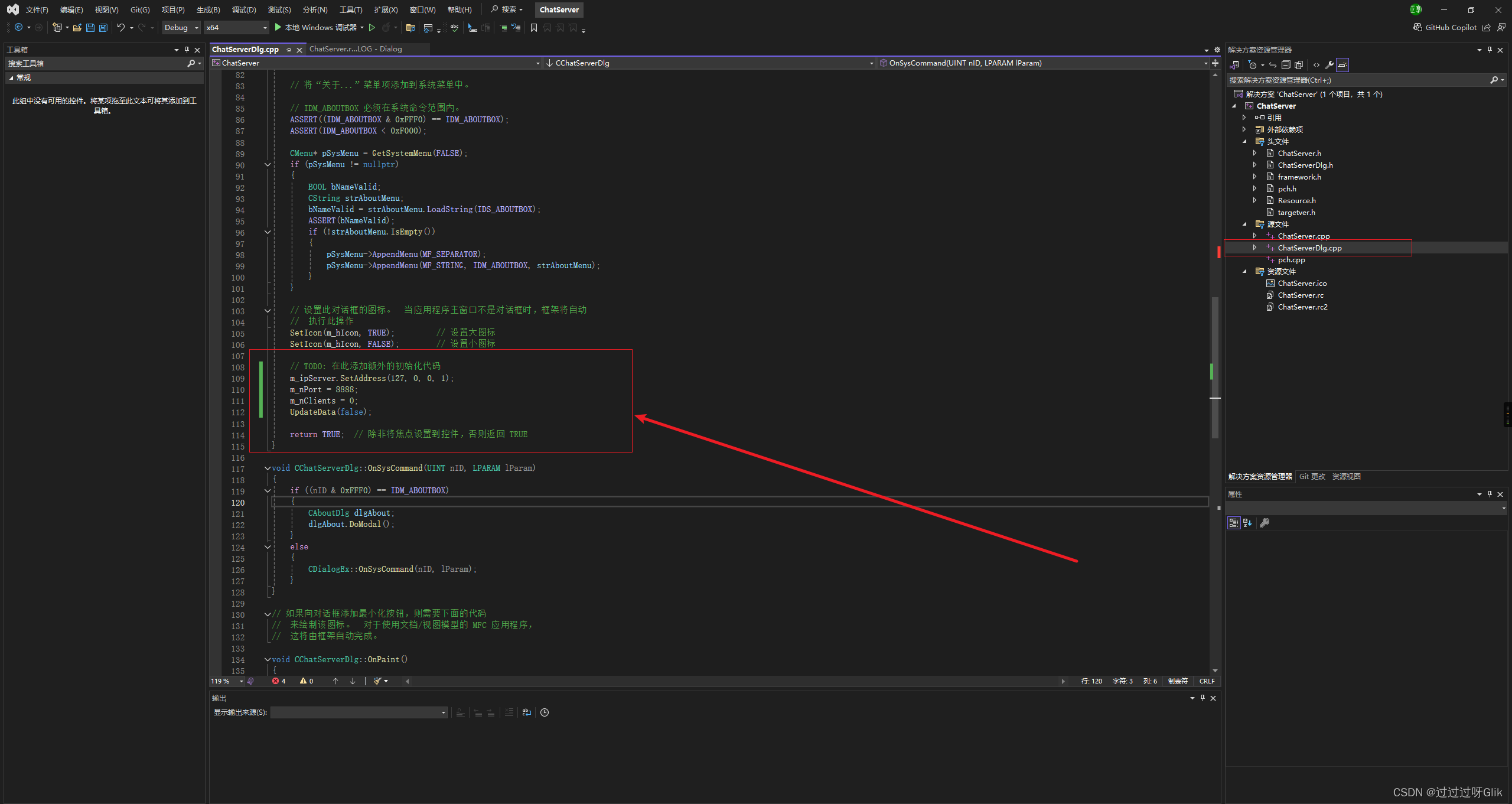Click the error count indicator in status bar

279,681
